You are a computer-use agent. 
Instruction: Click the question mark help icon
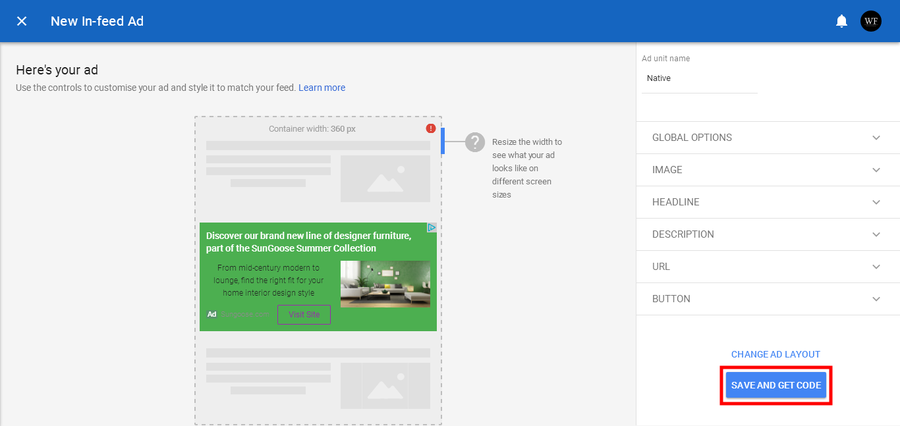(475, 142)
